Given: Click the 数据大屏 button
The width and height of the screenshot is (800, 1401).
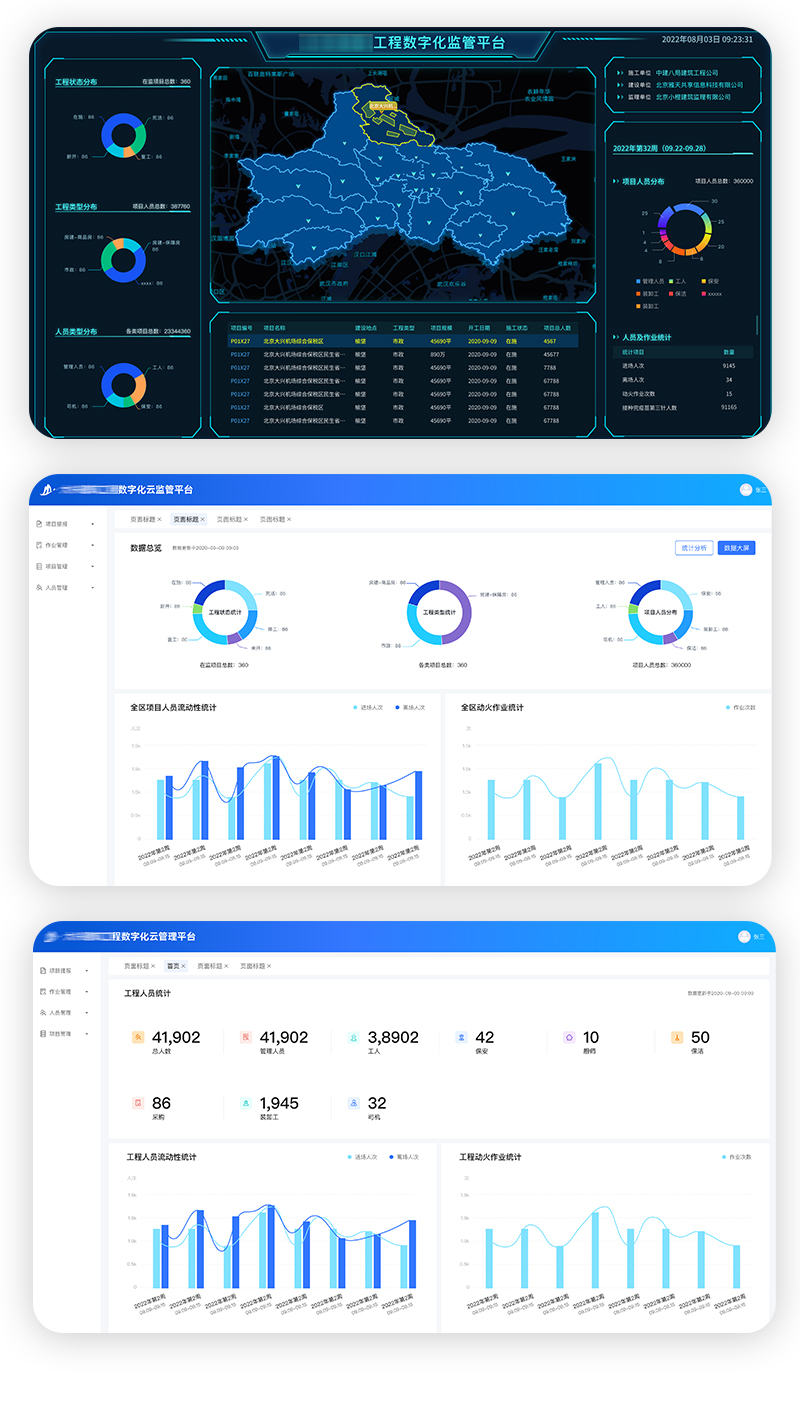Looking at the screenshot, I should [x=737, y=548].
